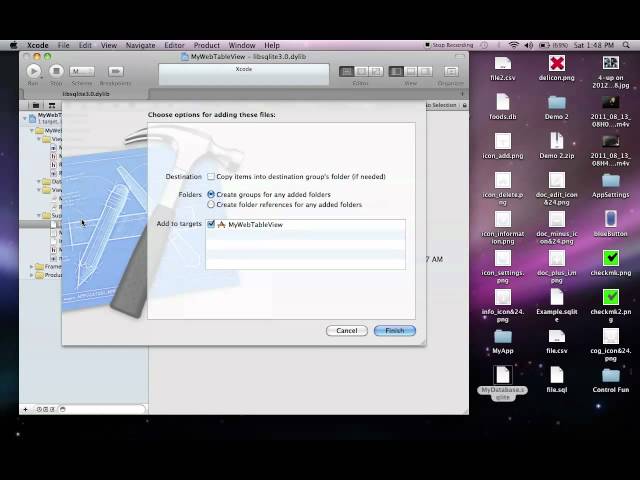The image size is (640, 480).
Task: Click the add button at navigator bottom
Action: click(x=26, y=409)
